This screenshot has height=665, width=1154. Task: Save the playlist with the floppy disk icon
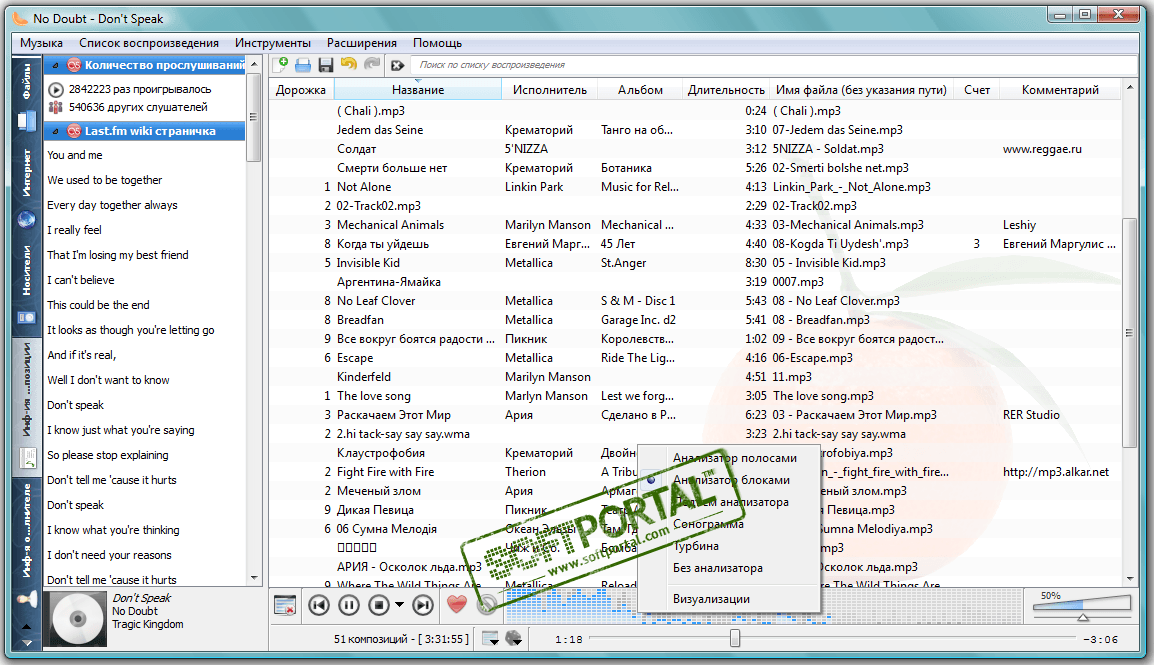(326, 65)
